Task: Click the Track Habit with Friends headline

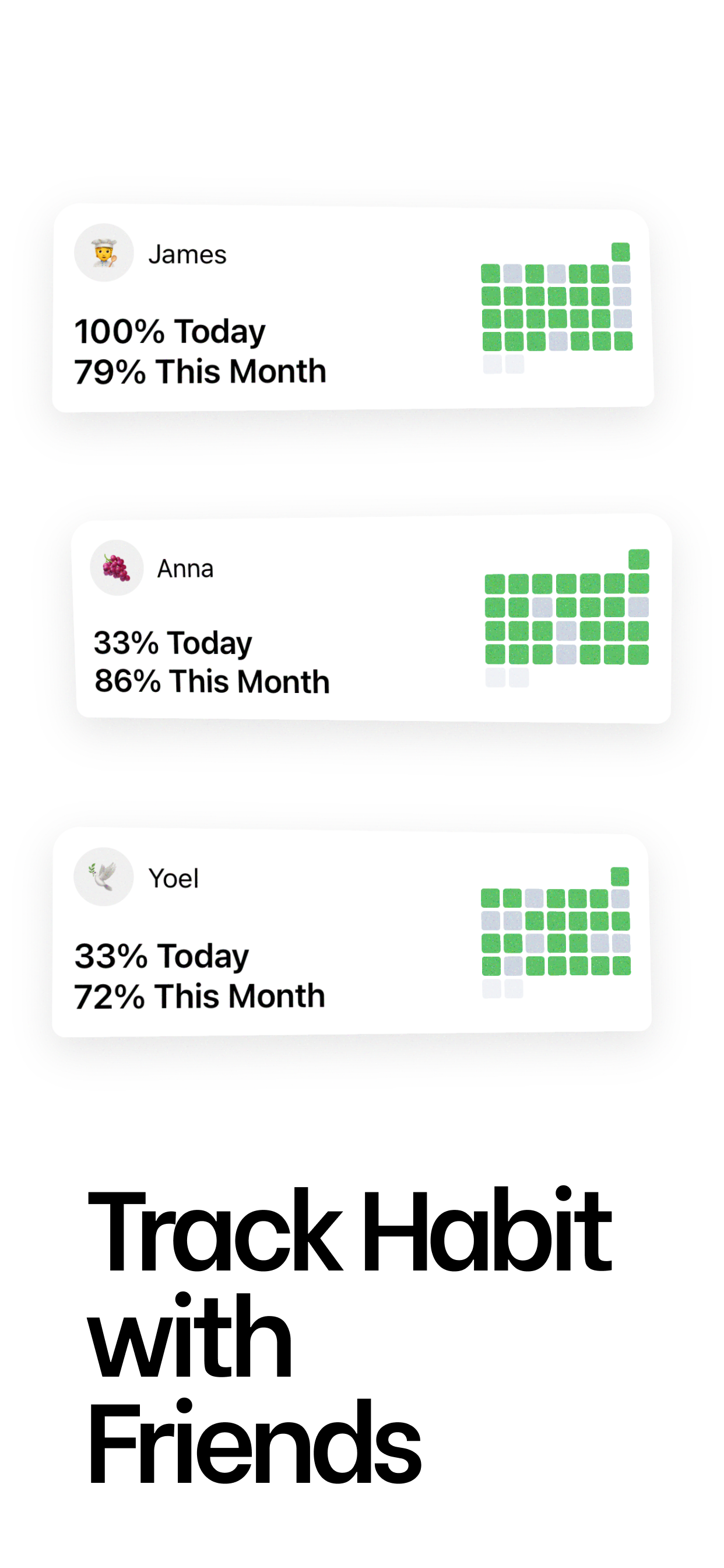Action: 350,1336
